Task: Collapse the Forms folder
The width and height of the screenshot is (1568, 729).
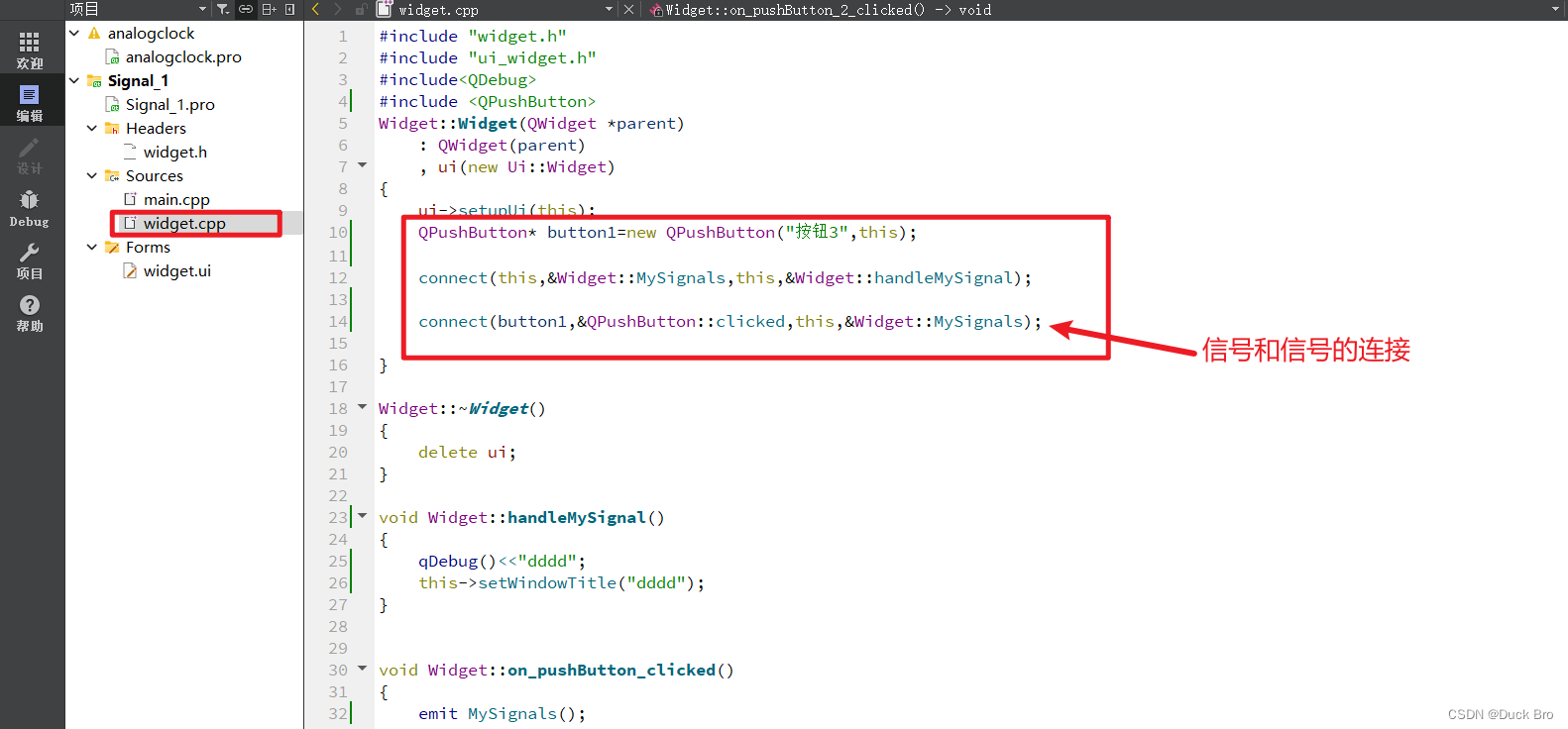Action: click(92, 247)
